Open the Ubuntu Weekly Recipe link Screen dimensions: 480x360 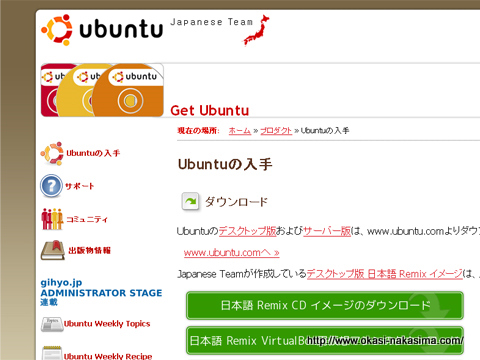108,356
